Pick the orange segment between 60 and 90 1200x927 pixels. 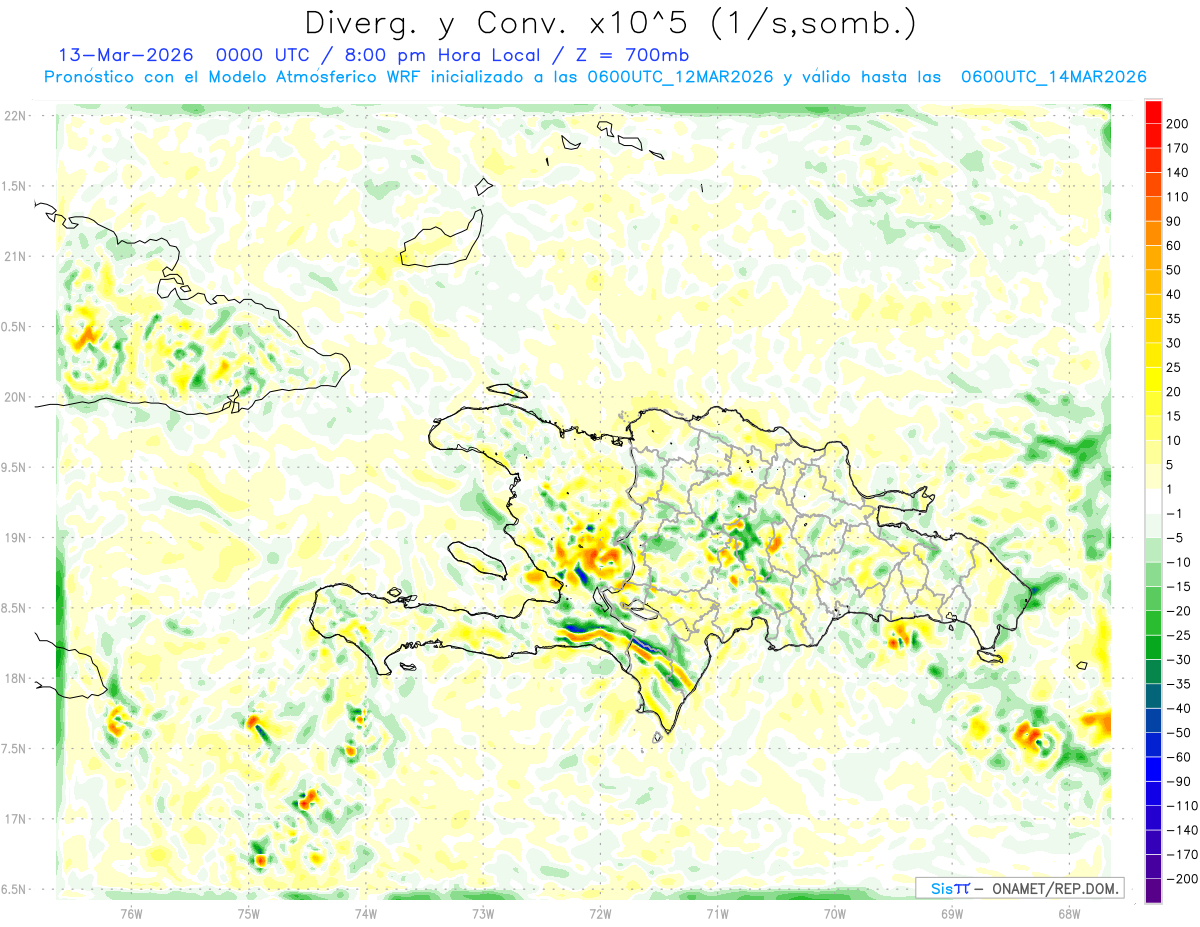(x=1153, y=233)
